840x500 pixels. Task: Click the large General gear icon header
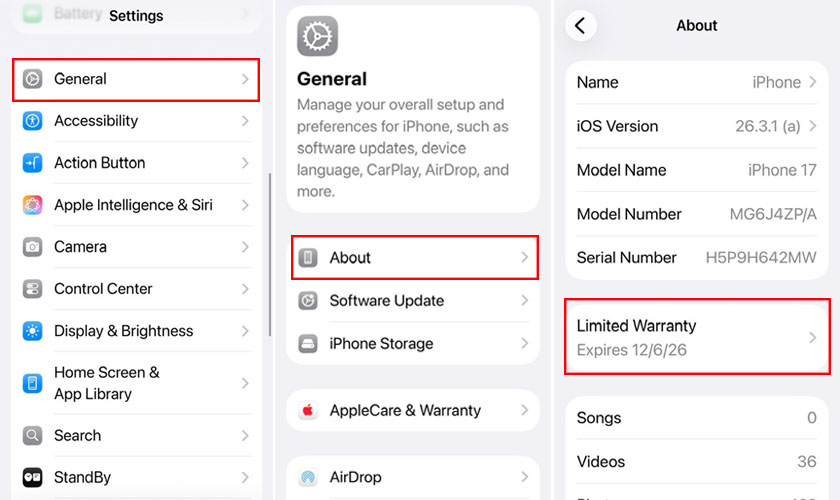[317, 36]
